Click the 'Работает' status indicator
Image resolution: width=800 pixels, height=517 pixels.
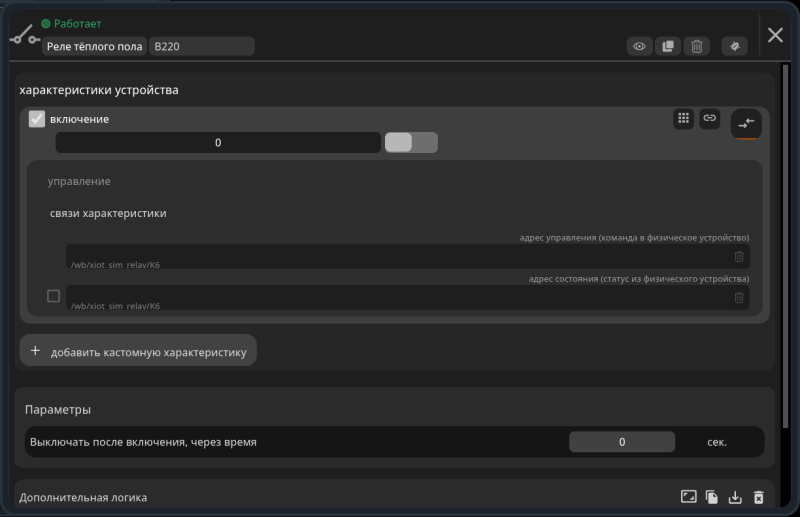pos(71,23)
